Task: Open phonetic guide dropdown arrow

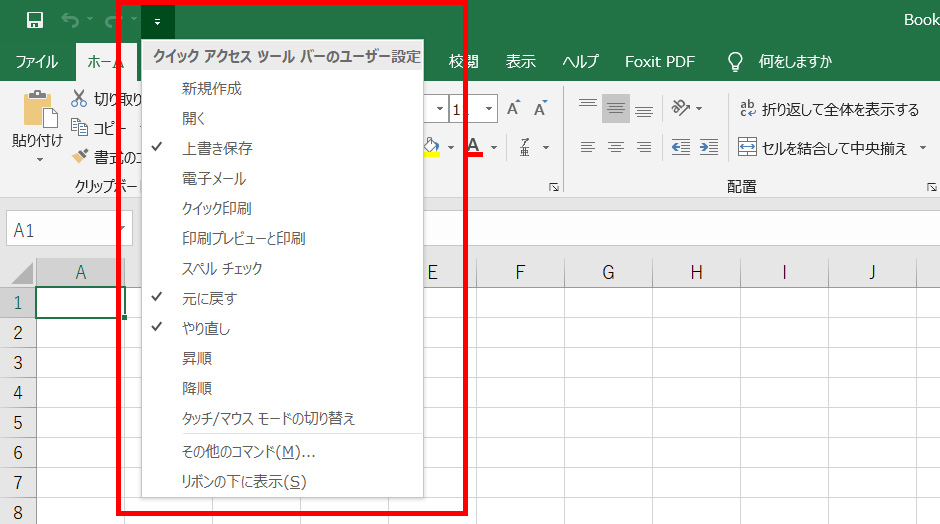Action: click(546, 147)
